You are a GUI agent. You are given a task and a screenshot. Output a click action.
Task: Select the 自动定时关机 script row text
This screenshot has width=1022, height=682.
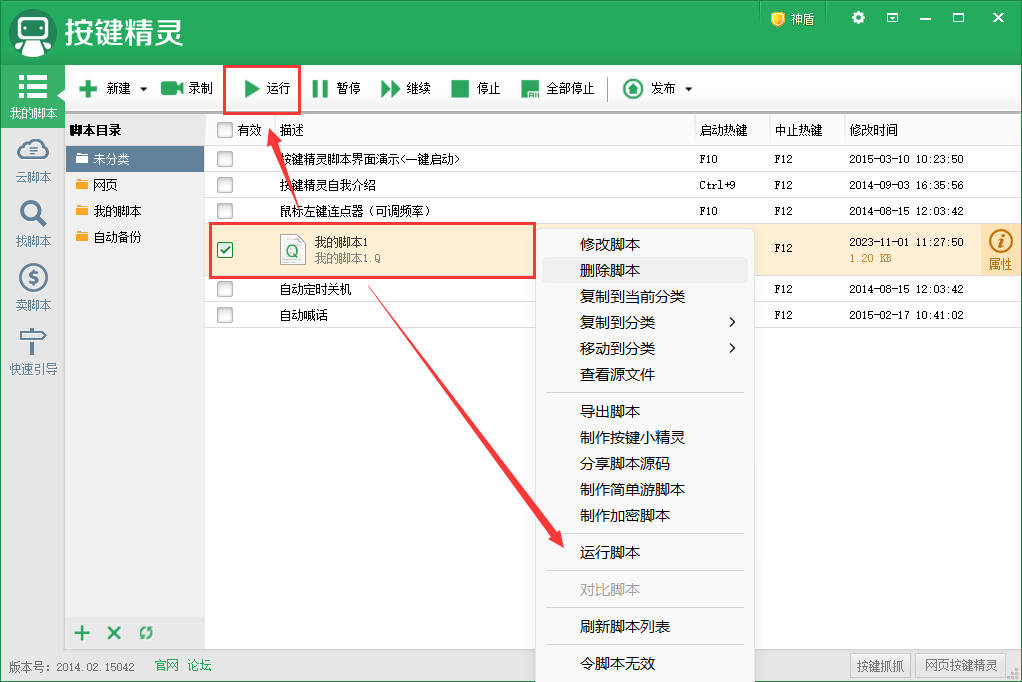pyautogui.click(x=315, y=289)
